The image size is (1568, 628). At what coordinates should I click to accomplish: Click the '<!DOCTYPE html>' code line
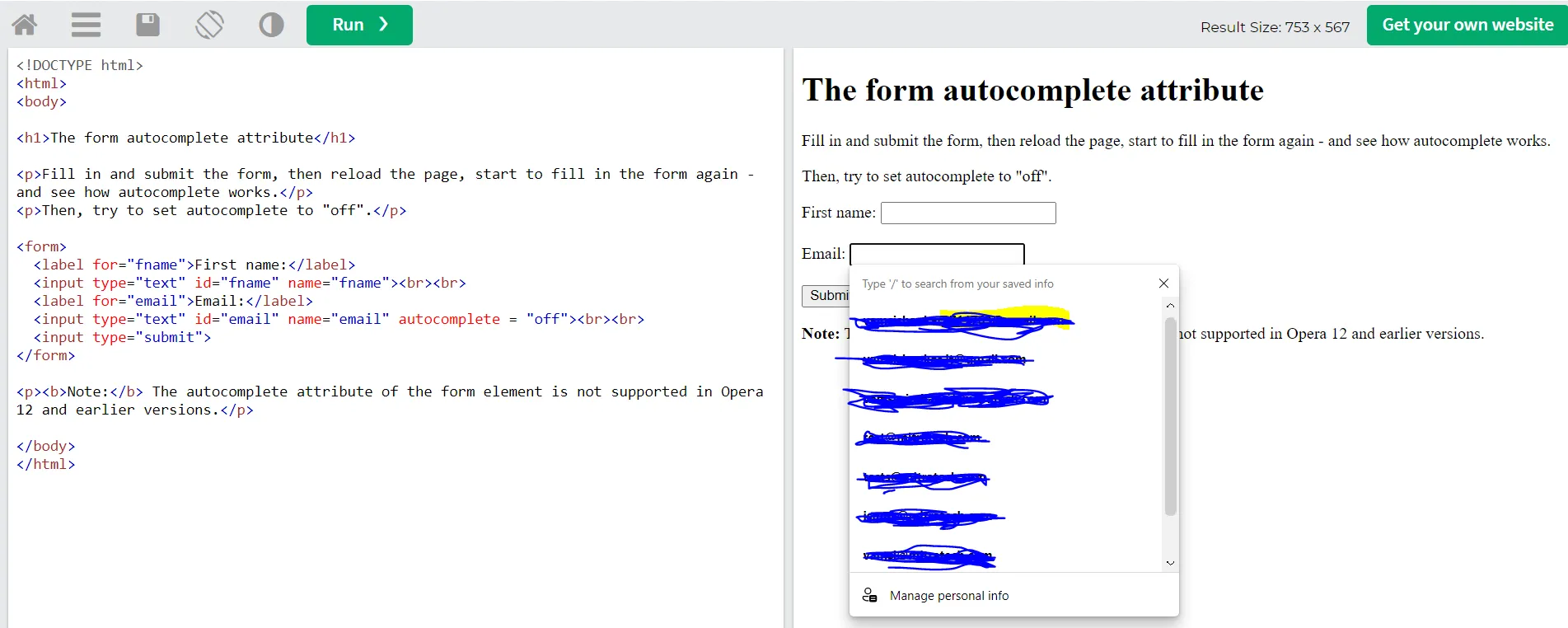(80, 65)
